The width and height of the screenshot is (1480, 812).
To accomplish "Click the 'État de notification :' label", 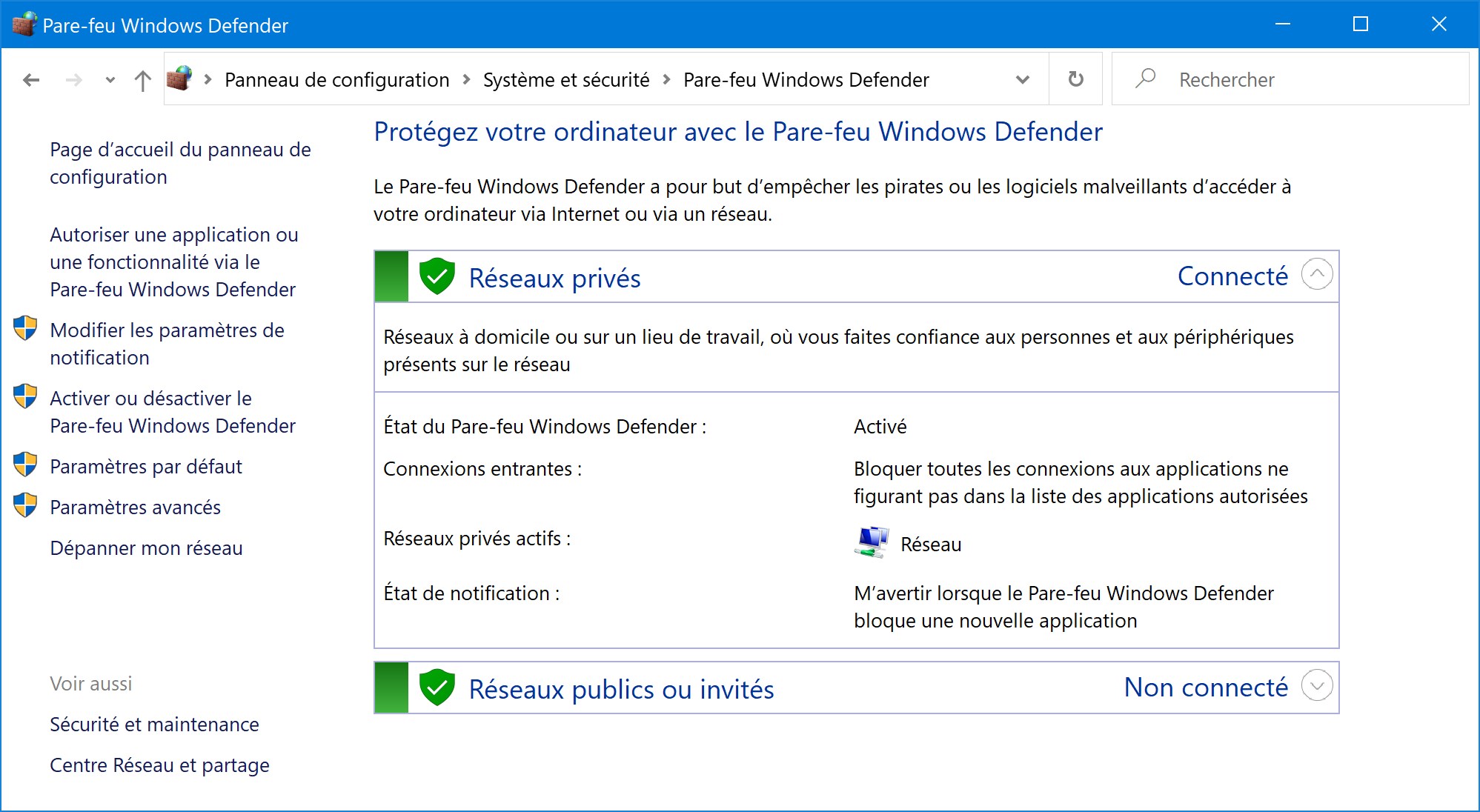I will (x=471, y=593).
